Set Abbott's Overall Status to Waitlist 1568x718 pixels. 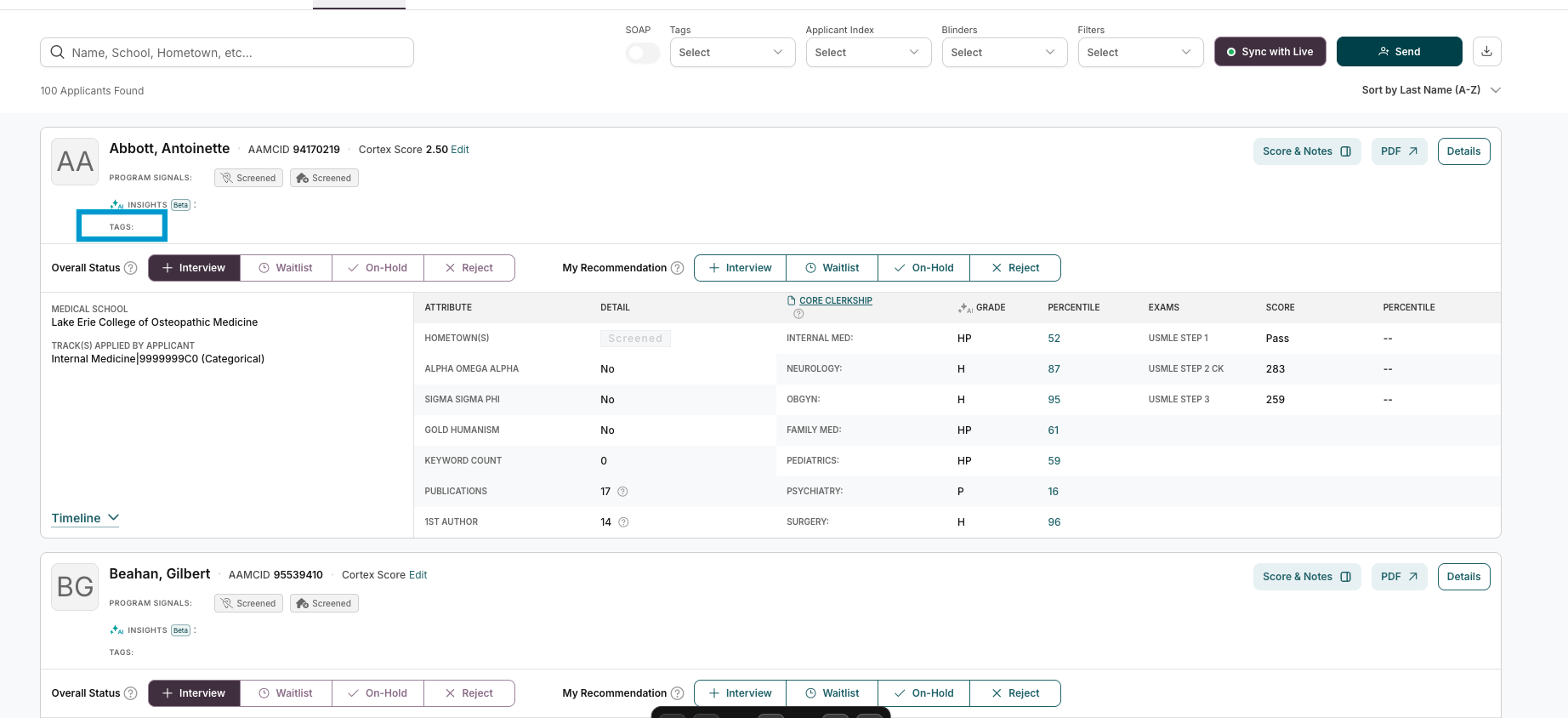pos(286,268)
